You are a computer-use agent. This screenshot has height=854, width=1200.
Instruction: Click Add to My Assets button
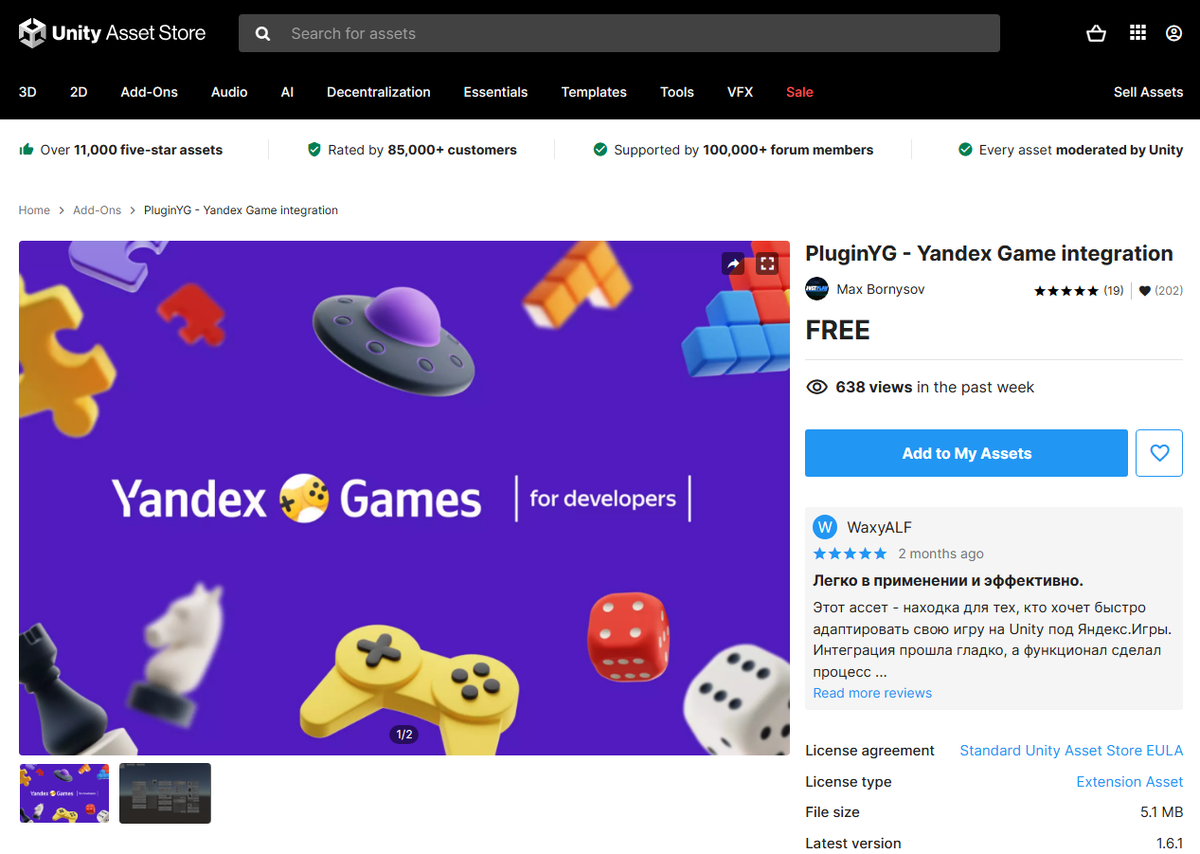click(x=966, y=453)
